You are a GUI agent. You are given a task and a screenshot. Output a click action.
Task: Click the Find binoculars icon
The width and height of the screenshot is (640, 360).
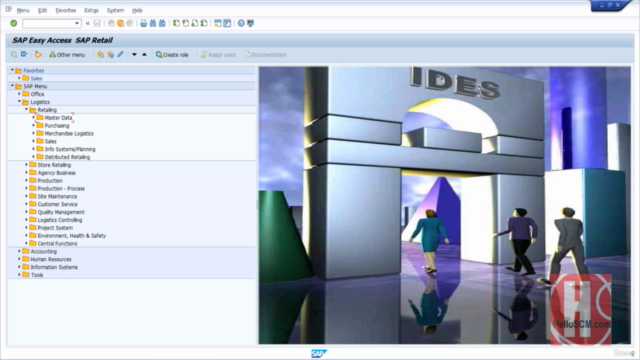(153, 23)
